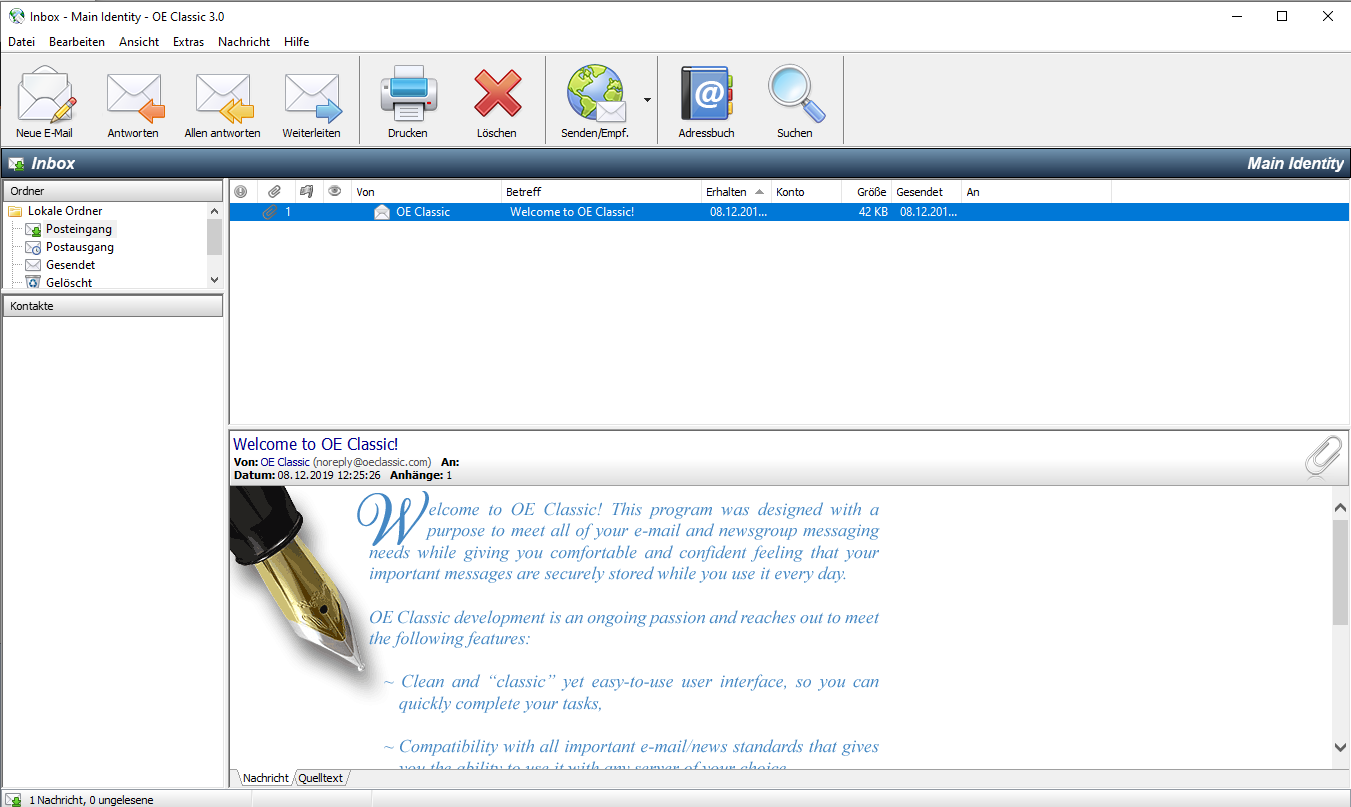Select the Postausgang folder
Image resolution: width=1351 pixels, height=807 pixels.
pos(79,247)
